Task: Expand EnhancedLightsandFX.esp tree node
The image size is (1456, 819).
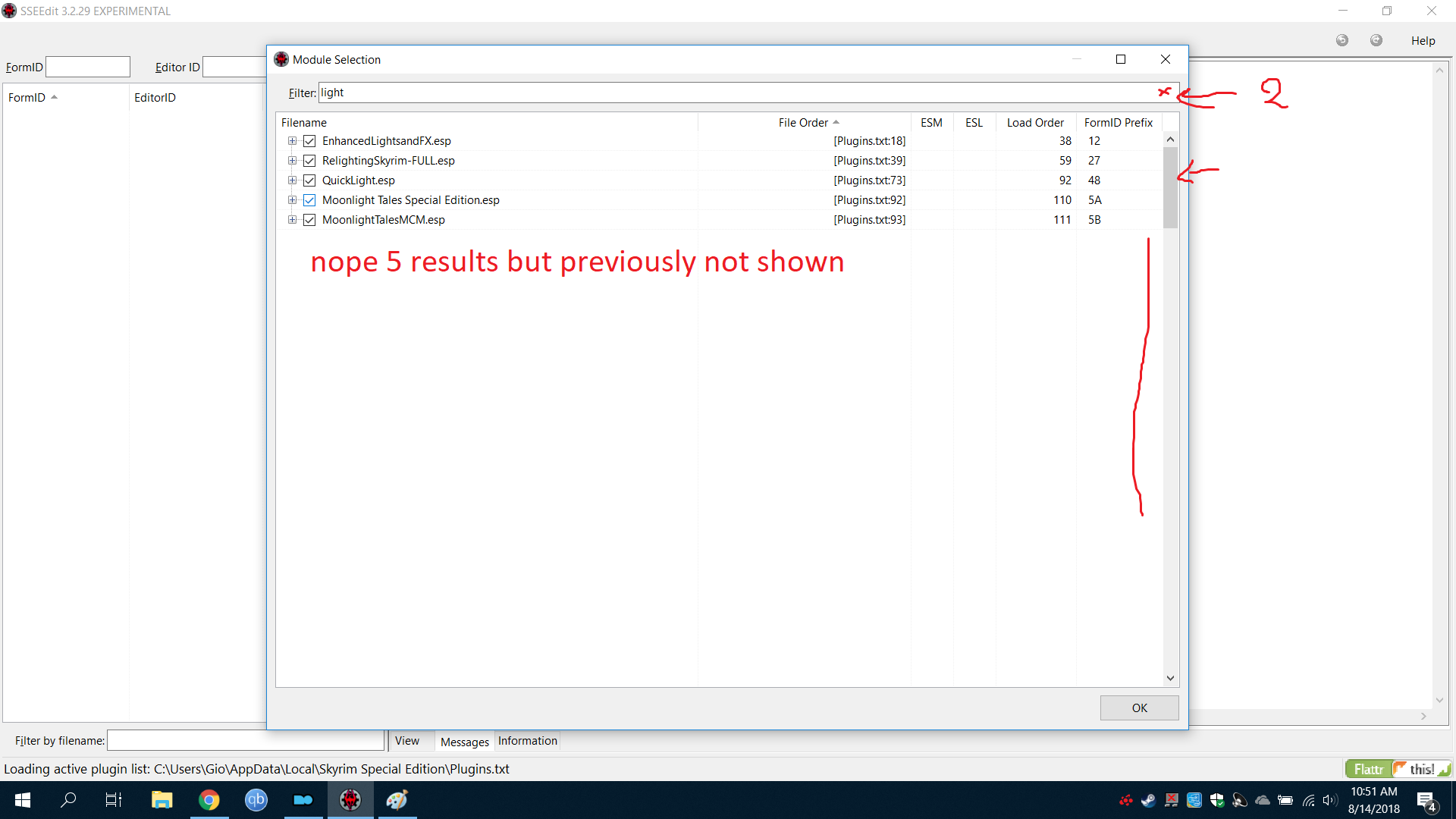Action: pyautogui.click(x=292, y=141)
